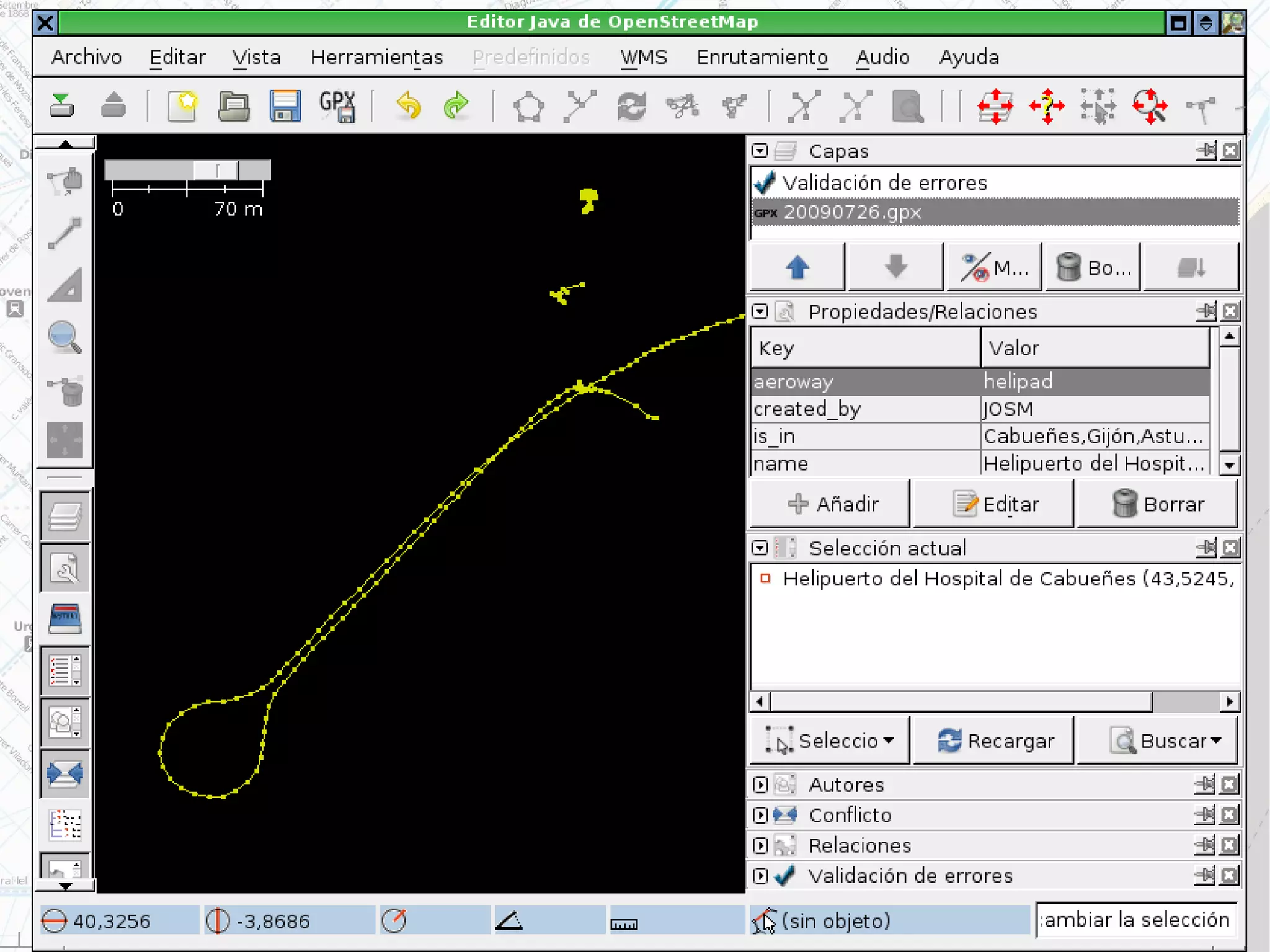The image size is (1270, 952).
Task: Select the delete mode trash tool
Action: pyautogui.click(x=66, y=391)
